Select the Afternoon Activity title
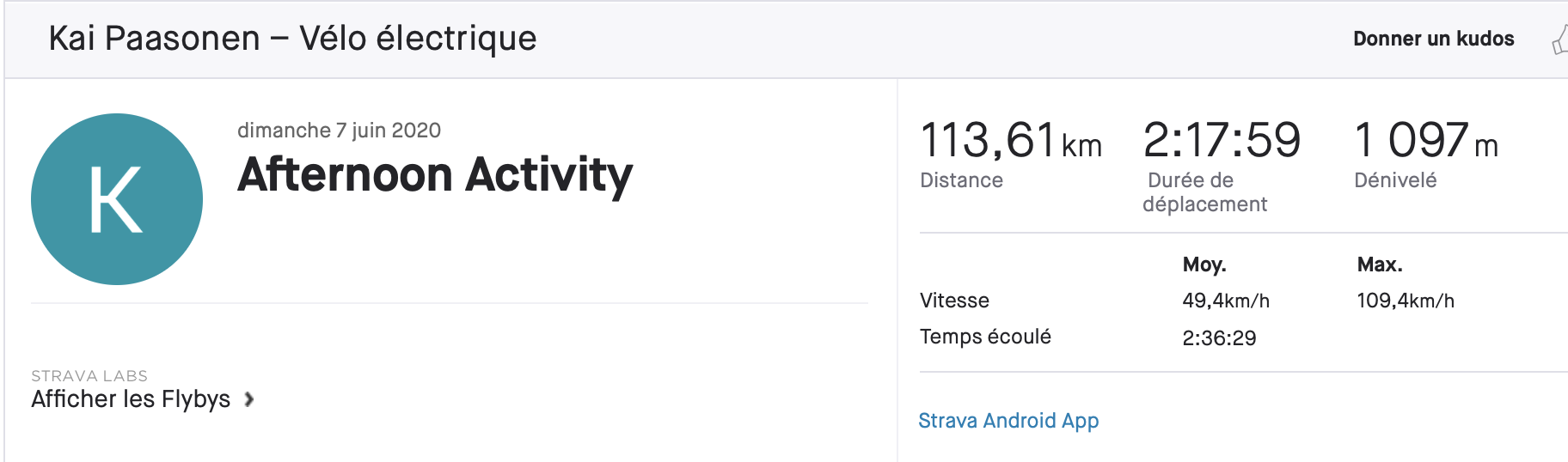The width and height of the screenshot is (1568, 462). (x=435, y=175)
